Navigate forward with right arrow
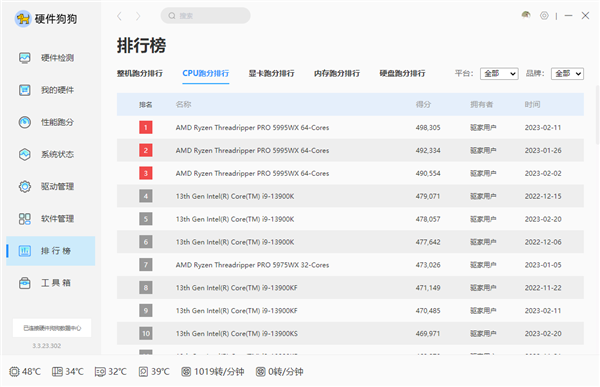Viewport: 600px width, 387px height. [x=138, y=16]
